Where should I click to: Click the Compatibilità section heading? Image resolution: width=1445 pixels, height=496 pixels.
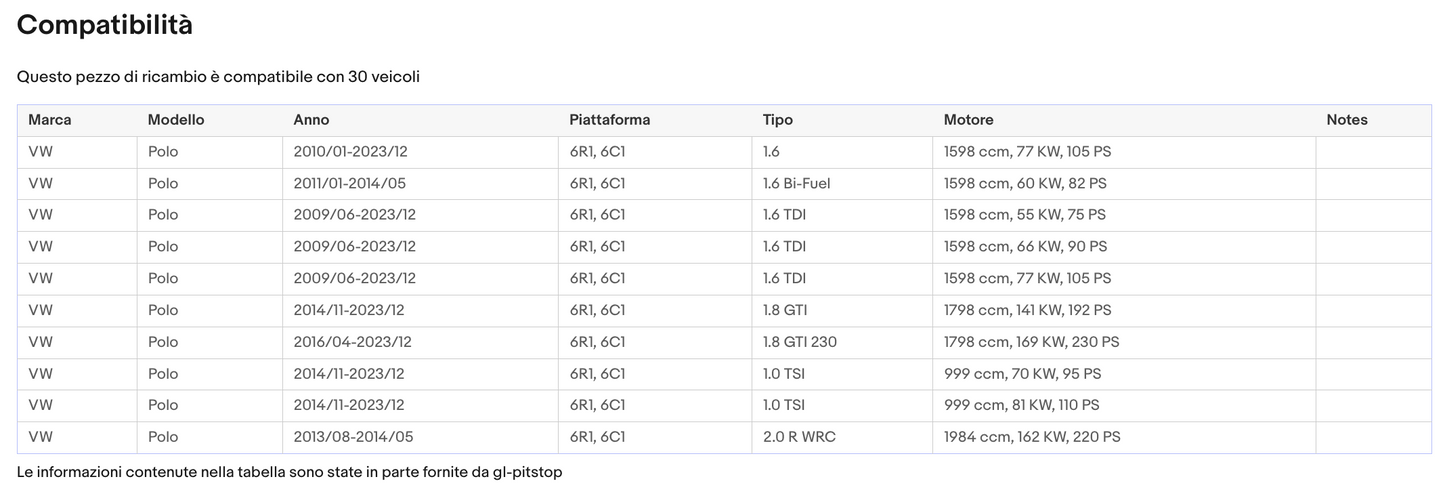pyautogui.click(x=105, y=25)
